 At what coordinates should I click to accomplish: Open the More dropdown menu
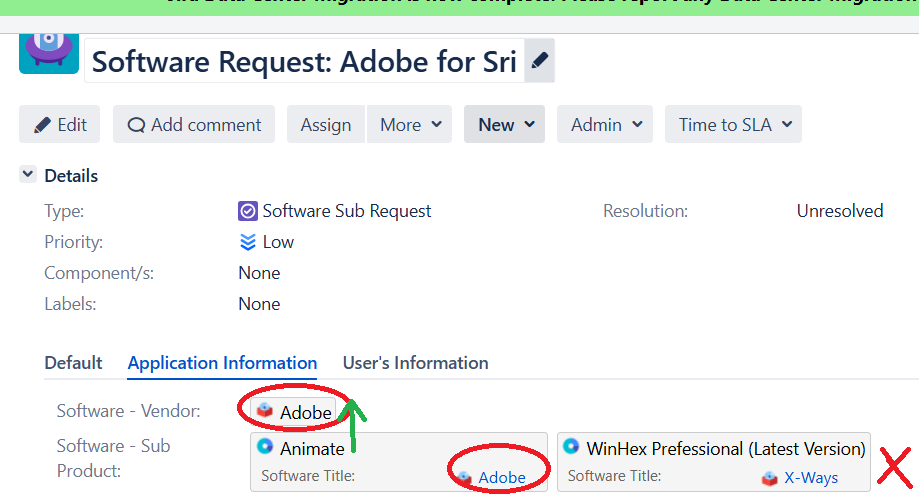click(410, 124)
